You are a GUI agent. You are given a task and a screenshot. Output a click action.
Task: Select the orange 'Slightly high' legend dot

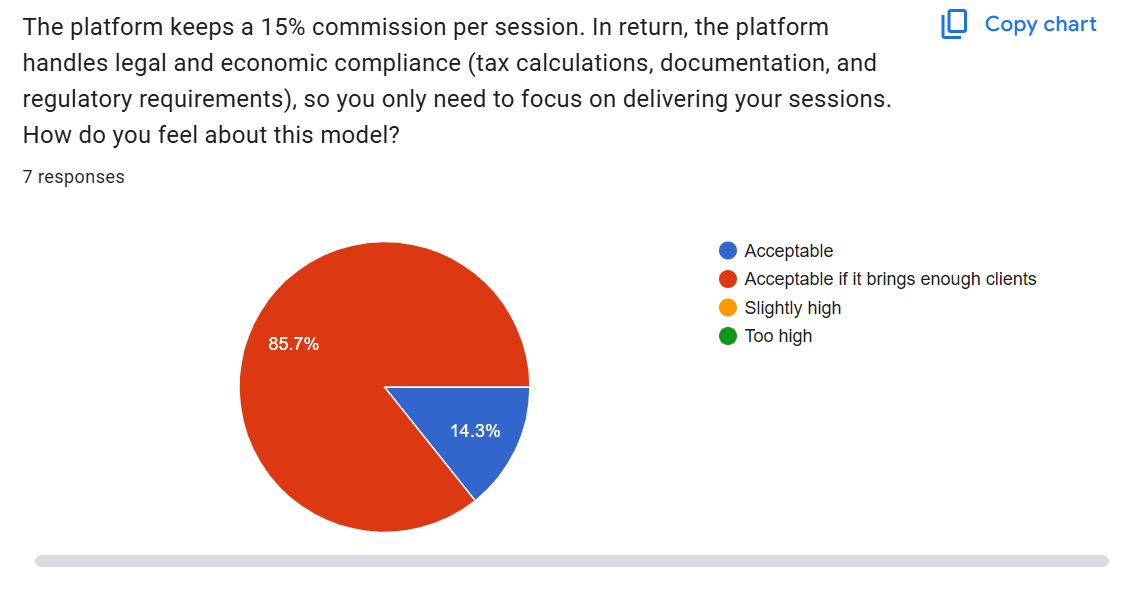(x=728, y=308)
